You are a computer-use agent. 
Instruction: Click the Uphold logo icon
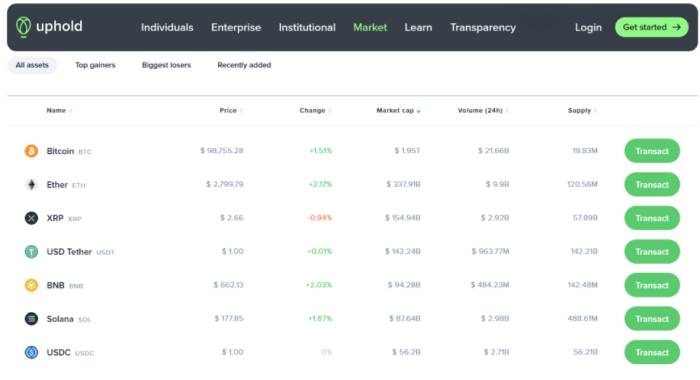[x=23, y=27]
